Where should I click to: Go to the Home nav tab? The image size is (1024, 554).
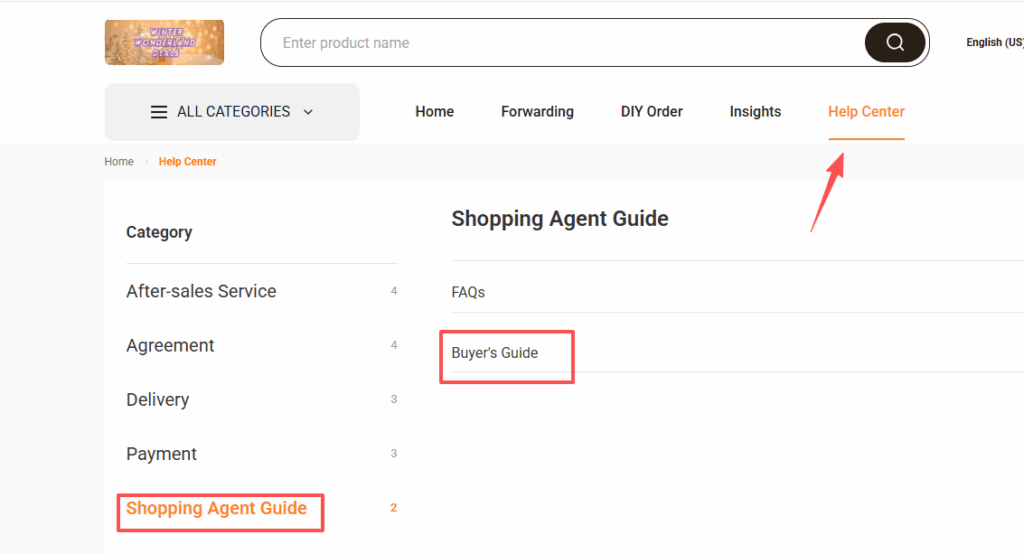(434, 112)
